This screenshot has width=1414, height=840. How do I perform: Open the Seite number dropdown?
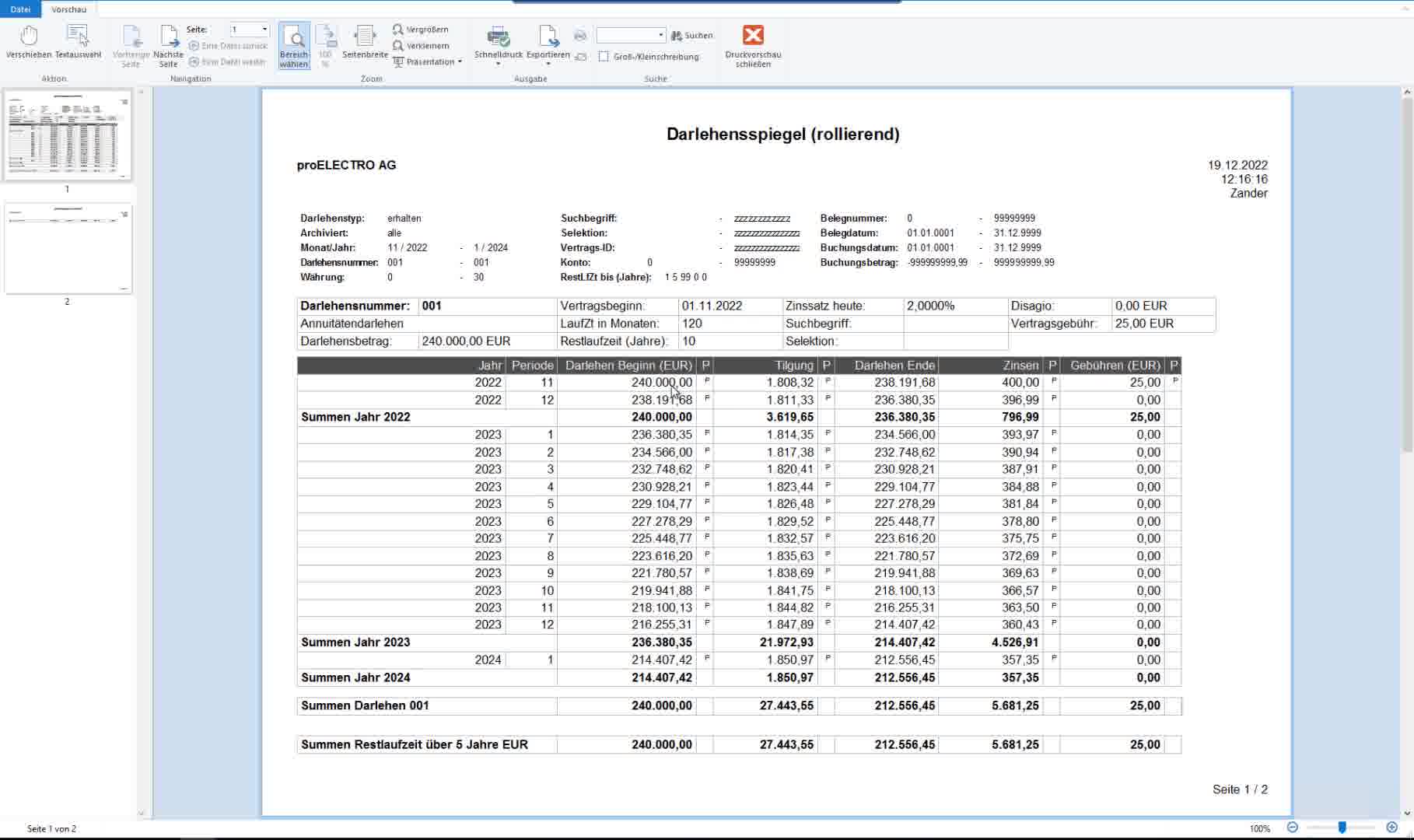click(264, 30)
